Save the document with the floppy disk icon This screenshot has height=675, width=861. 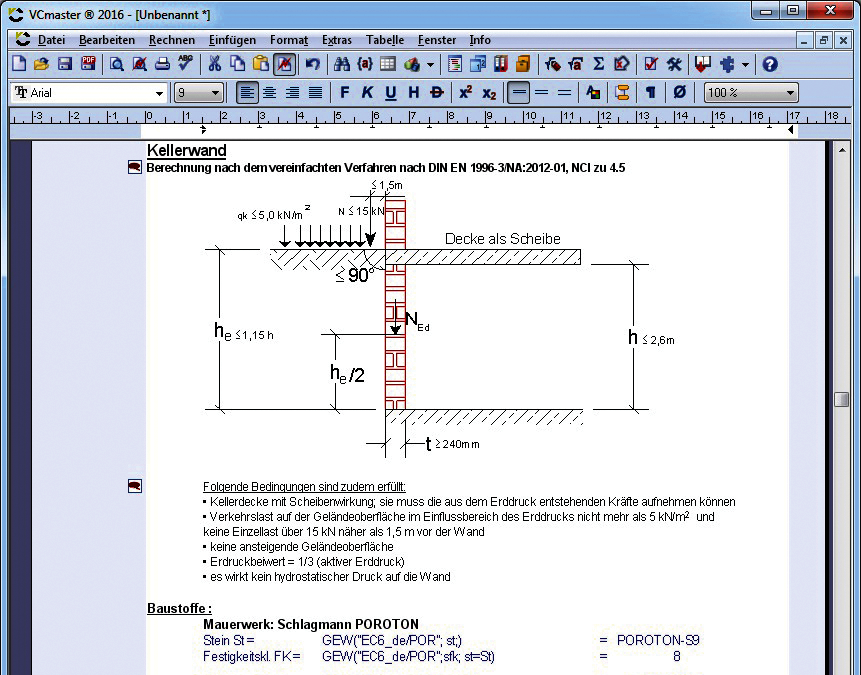click(x=65, y=64)
